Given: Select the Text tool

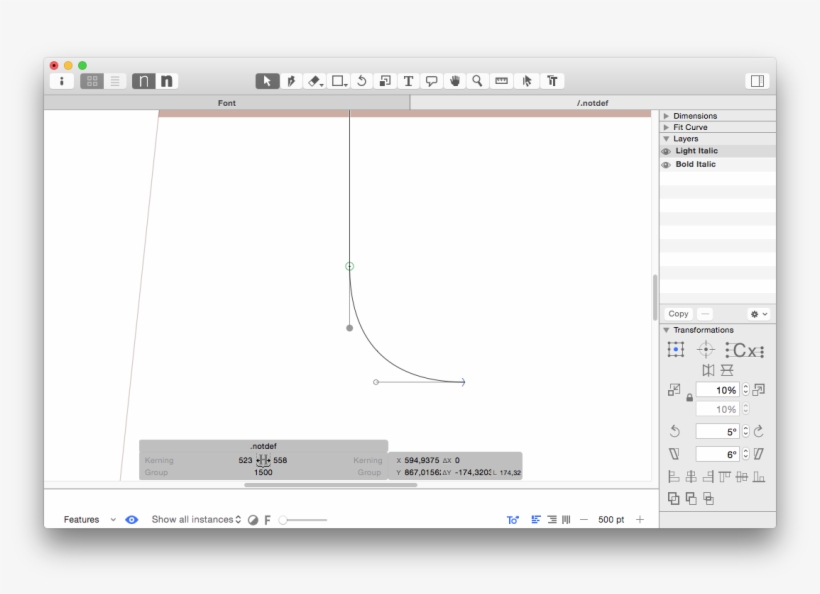Looking at the screenshot, I should point(408,81).
